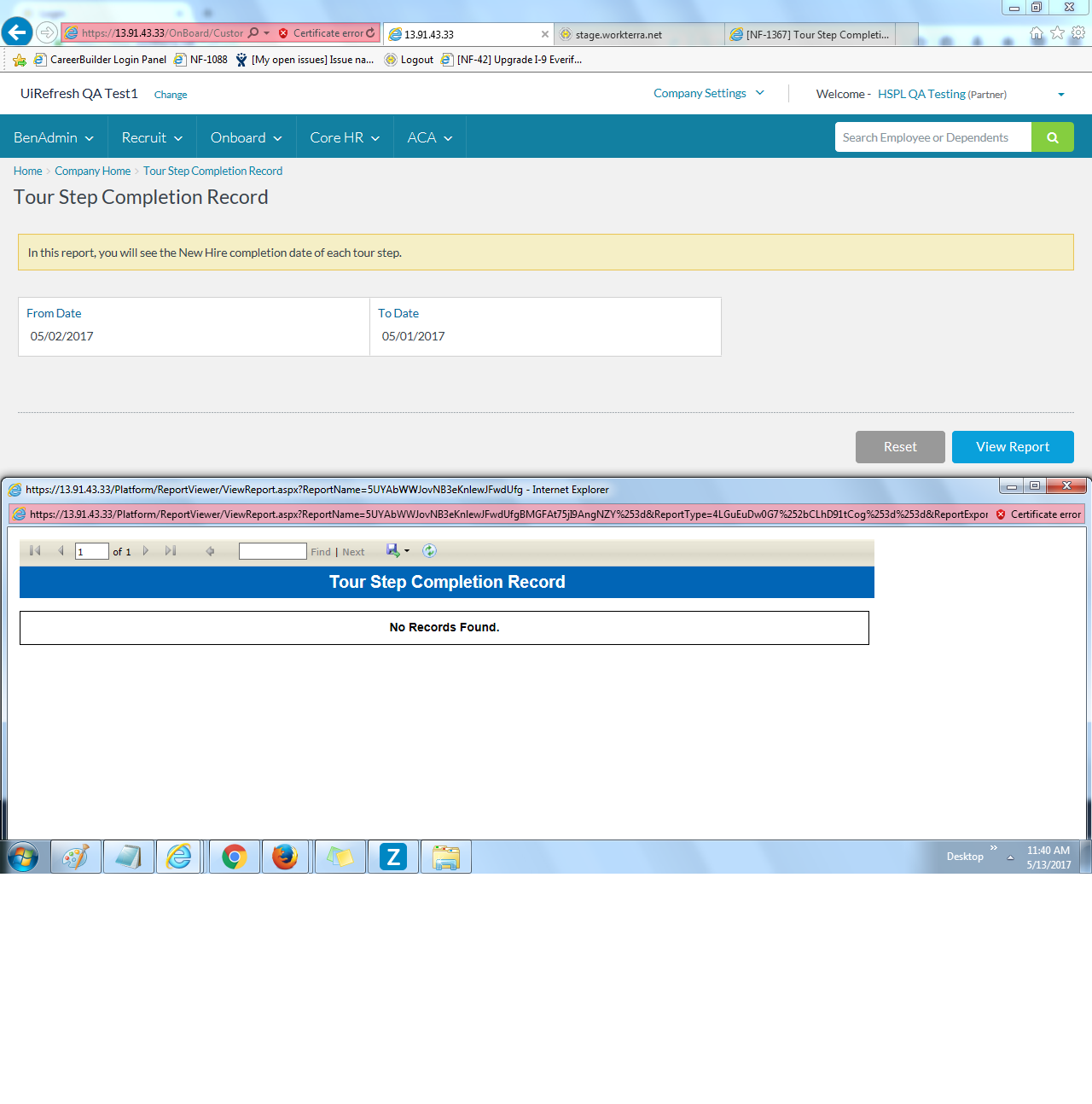
Task: Open the Core HR navigation menu
Action: (x=345, y=137)
